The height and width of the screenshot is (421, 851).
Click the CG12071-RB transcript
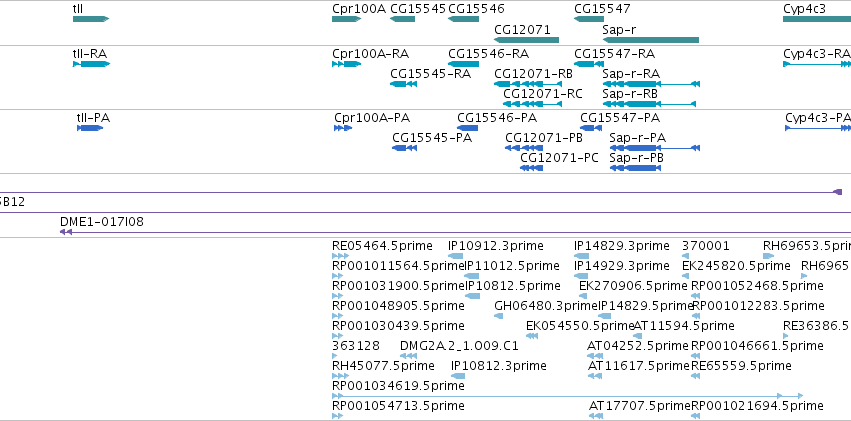(526, 84)
